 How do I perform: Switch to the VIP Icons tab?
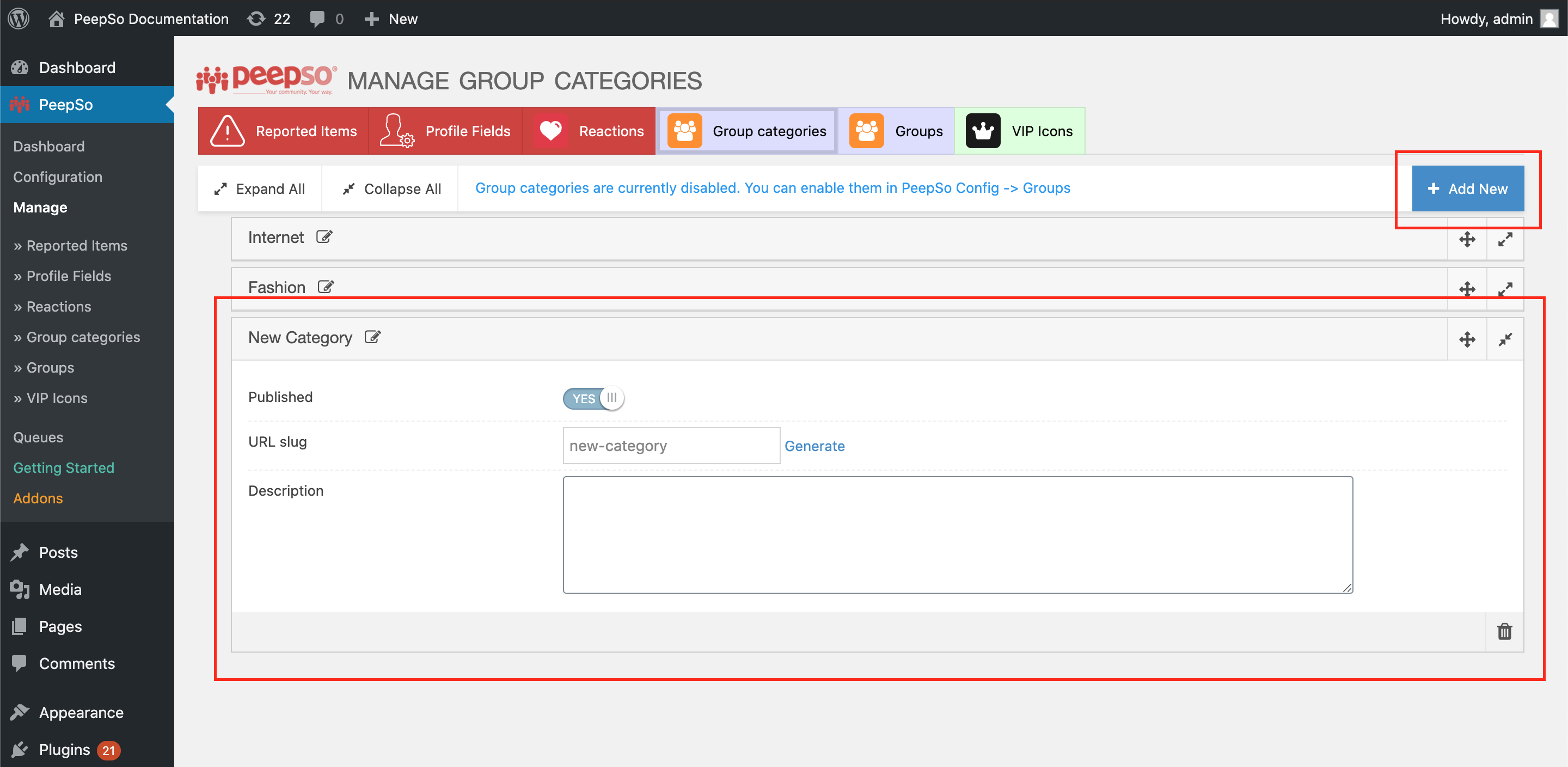pyautogui.click(x=1020, y=130)
